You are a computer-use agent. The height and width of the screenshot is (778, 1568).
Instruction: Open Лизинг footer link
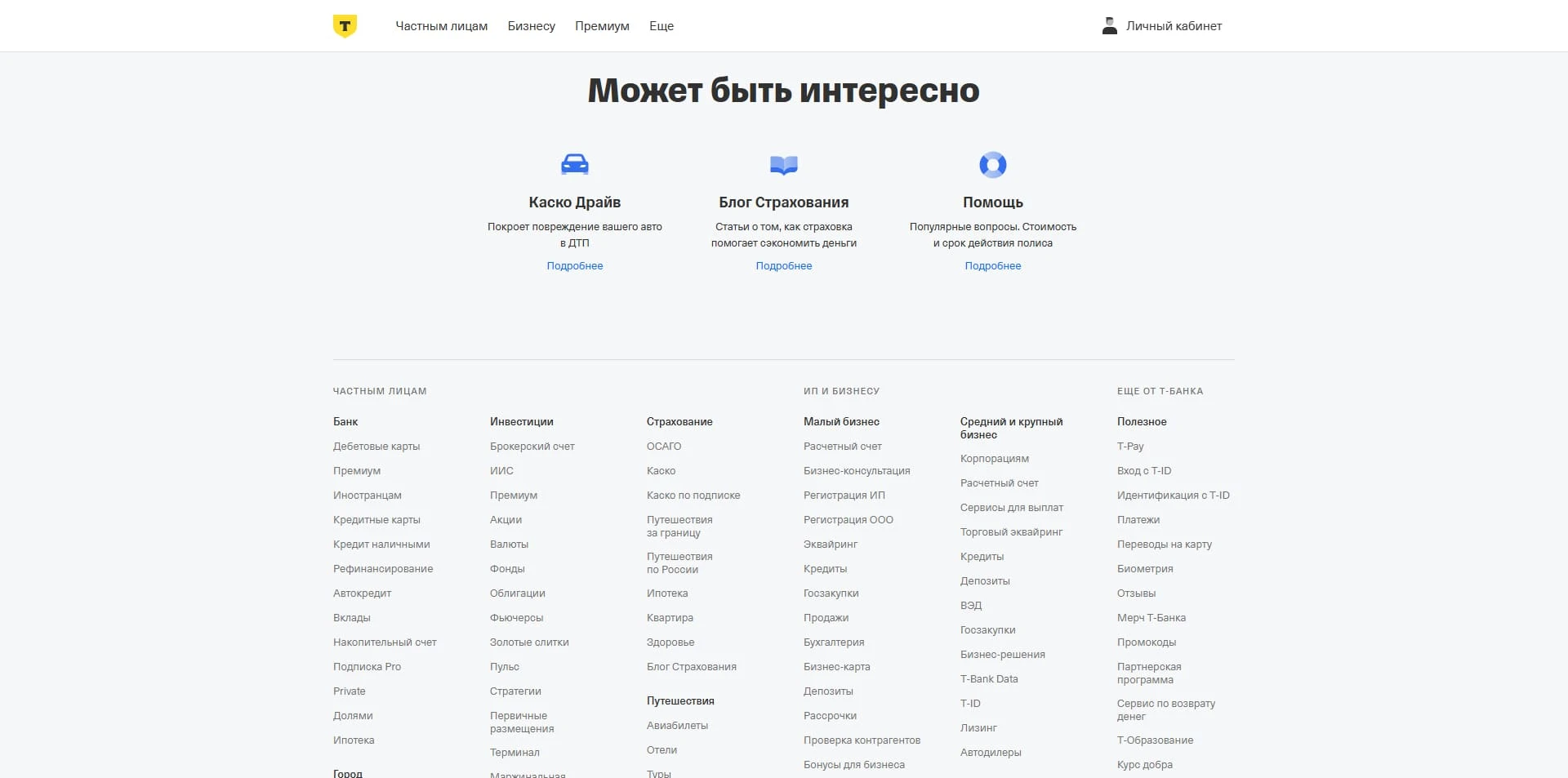(978, 728)
